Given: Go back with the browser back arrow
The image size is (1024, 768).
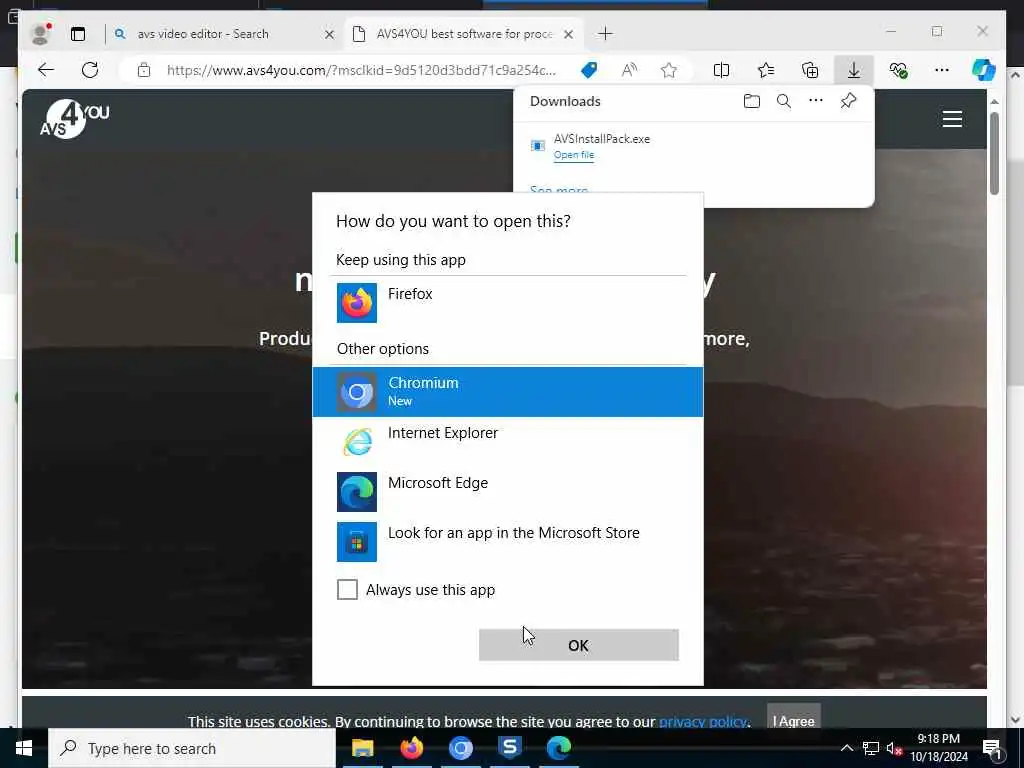Looking at the screenshot, I should point(46,70).
